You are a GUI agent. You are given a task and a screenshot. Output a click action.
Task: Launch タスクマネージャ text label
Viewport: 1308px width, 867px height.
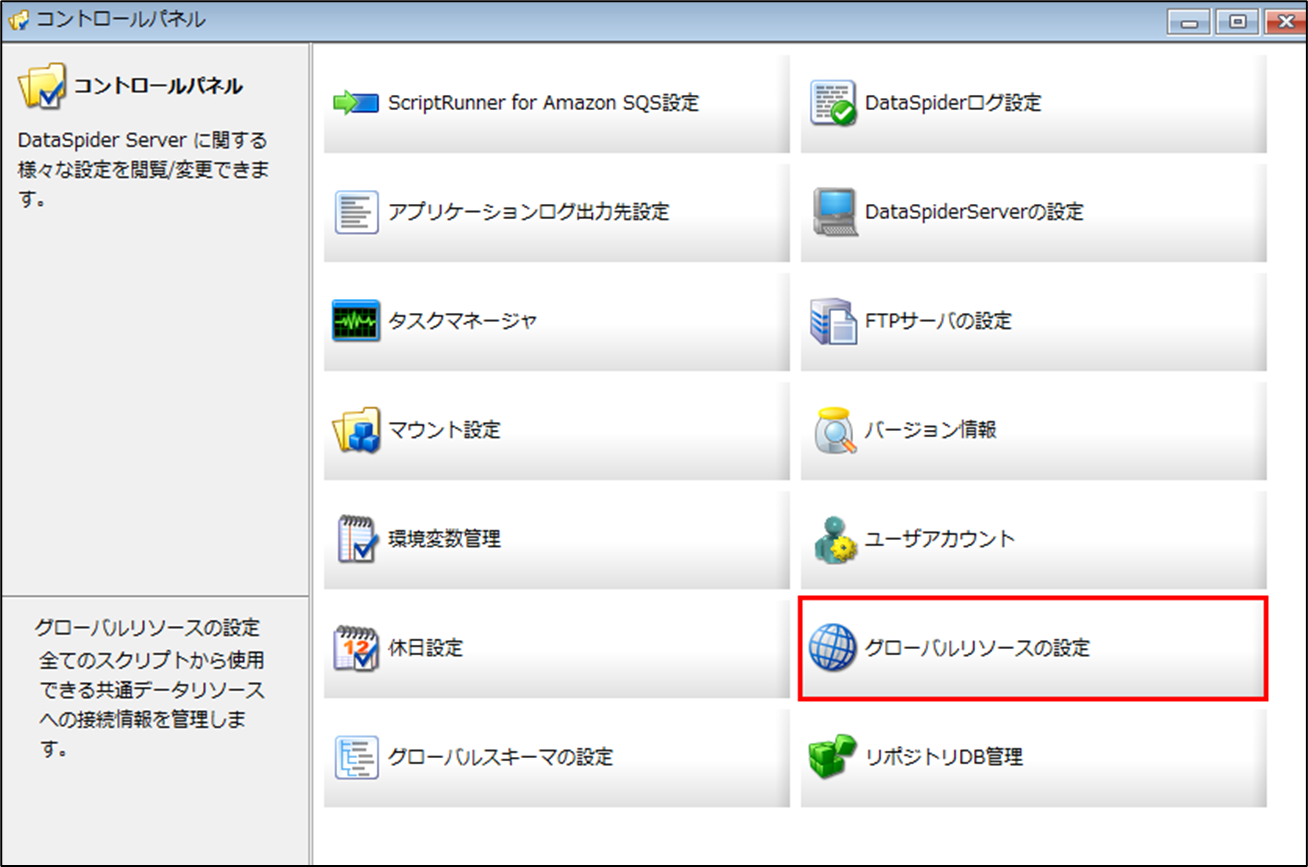point(463,321)
